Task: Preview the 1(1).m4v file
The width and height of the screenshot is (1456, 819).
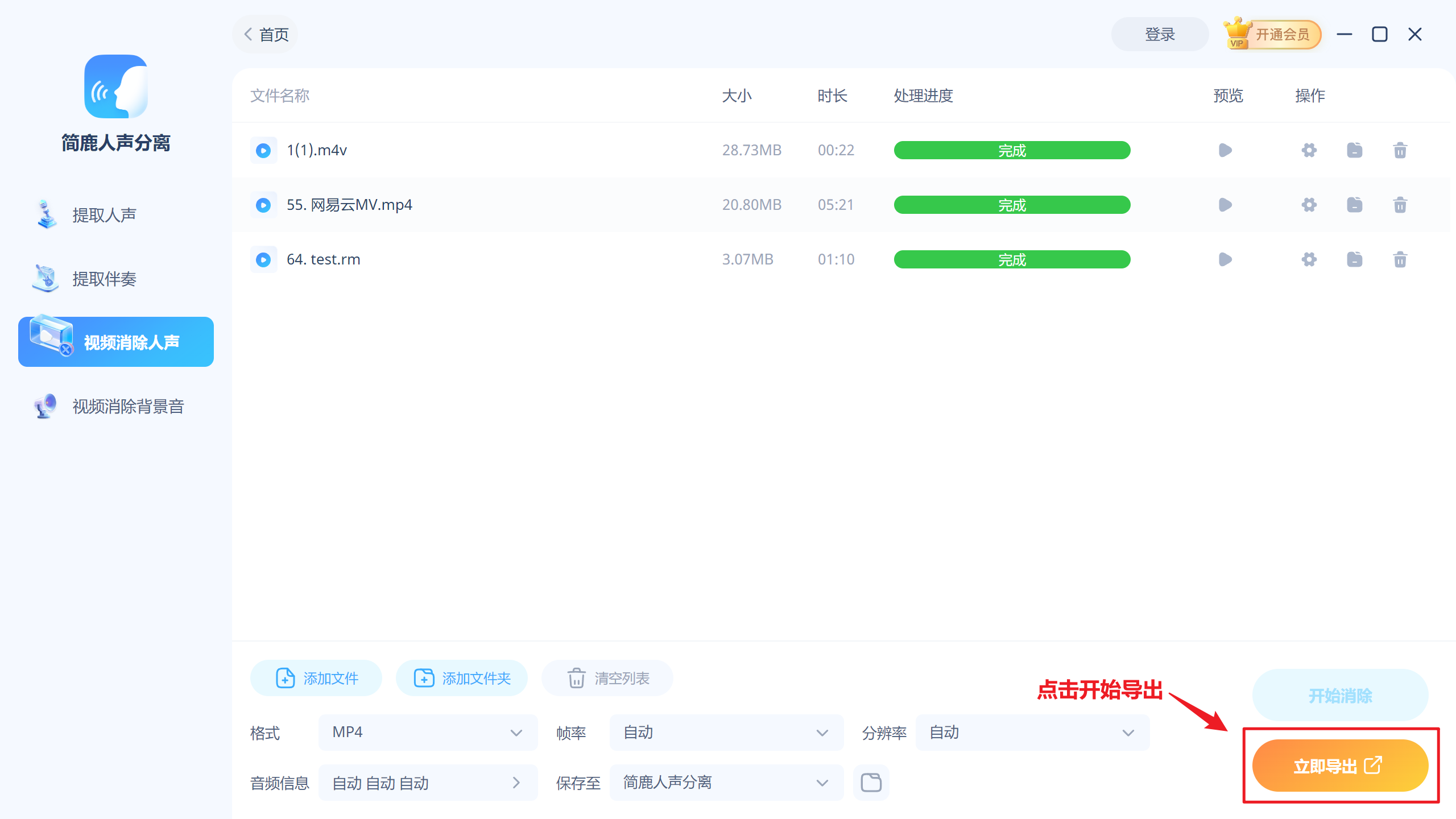Action: tap(1225, 150)
